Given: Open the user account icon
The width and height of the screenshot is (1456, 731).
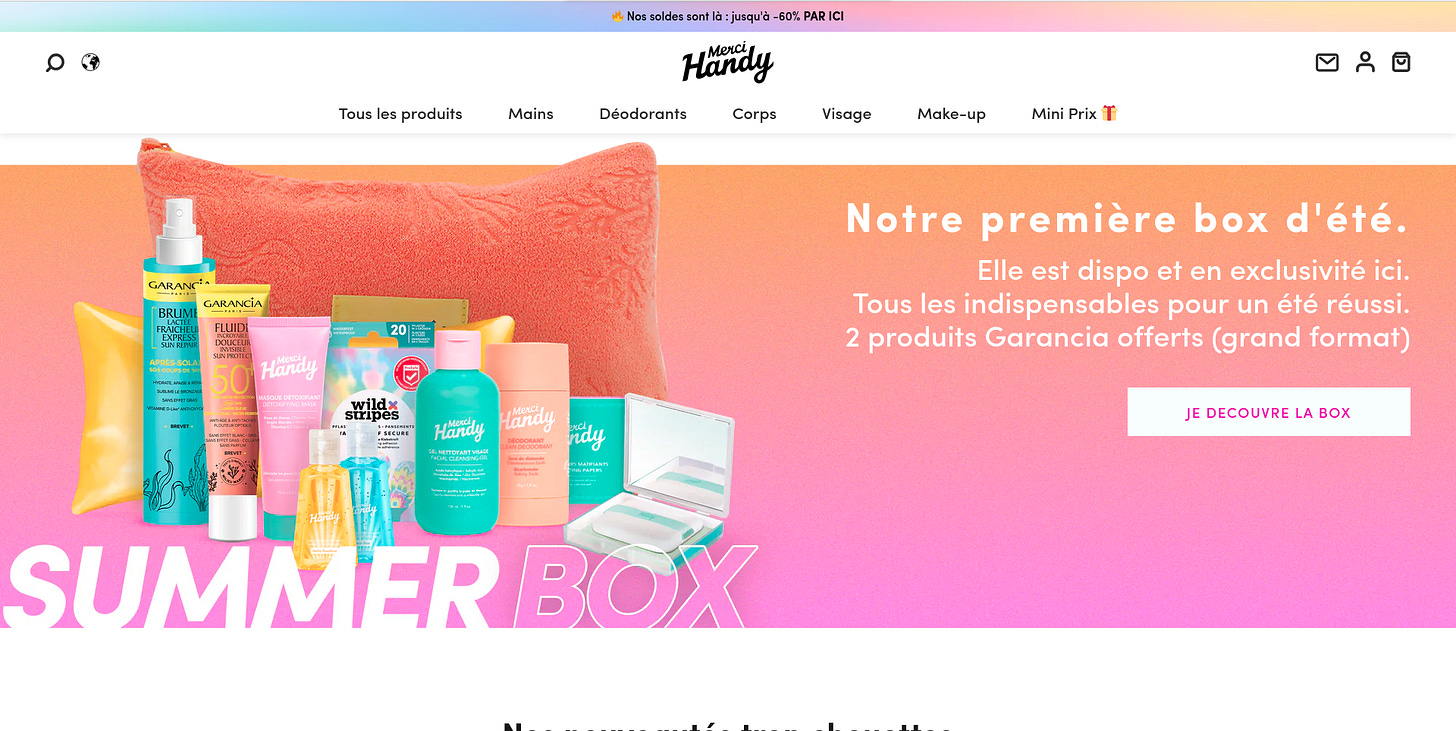Looking at the screenshot, I should [1365, 62].
